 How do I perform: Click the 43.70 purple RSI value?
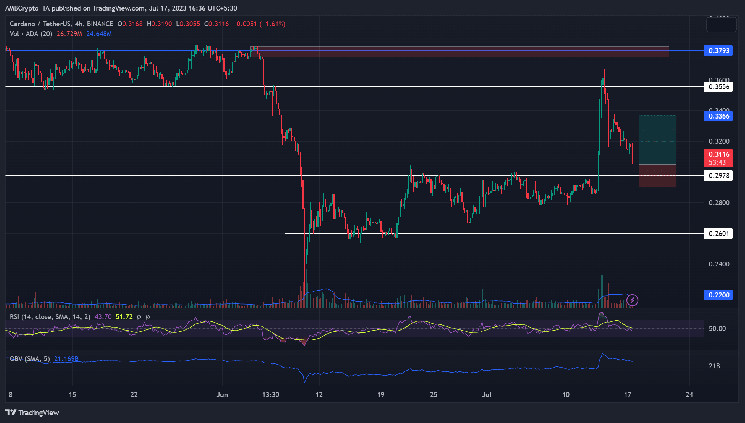pyautogui.click(x=103, y=317)
